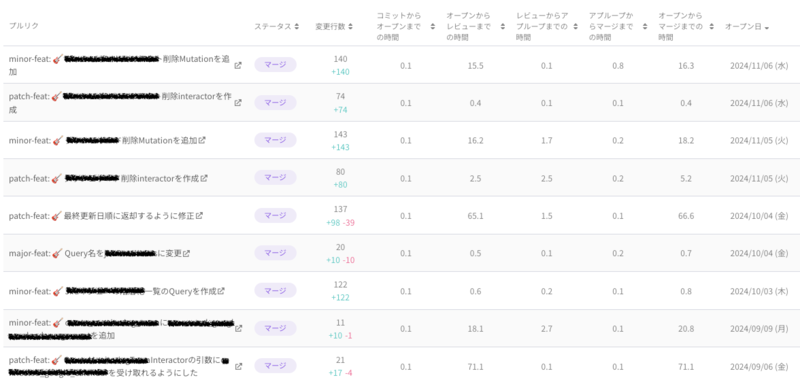The image size is (800, 384).
Task: Open pull request ending 一覧のQueryを作成
Action: click(112, 291)
